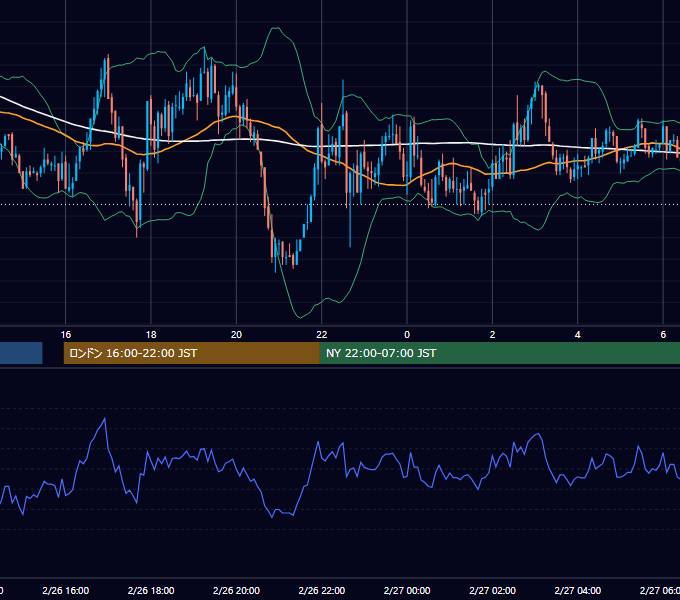Click the 18 hour axis label
Screen dimensions: 680x600
coord(151,335)
